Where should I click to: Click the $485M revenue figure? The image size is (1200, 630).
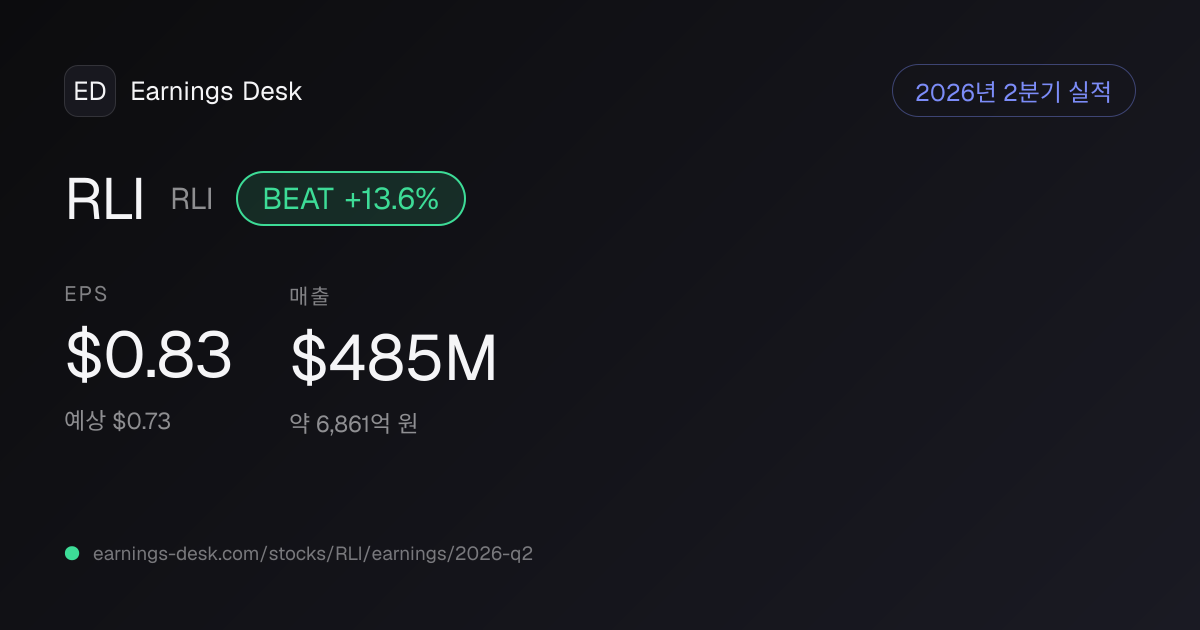(x=394, y=359)
